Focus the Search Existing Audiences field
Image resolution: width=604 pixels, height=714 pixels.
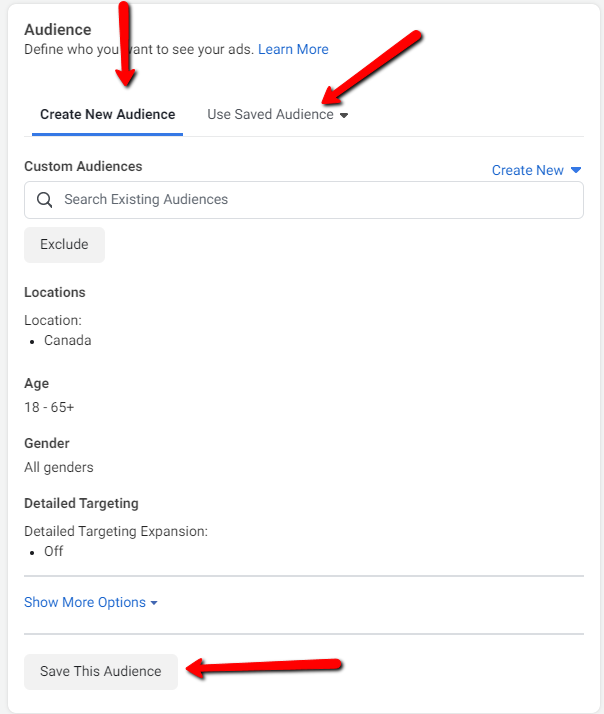click(x=310, y=200)
